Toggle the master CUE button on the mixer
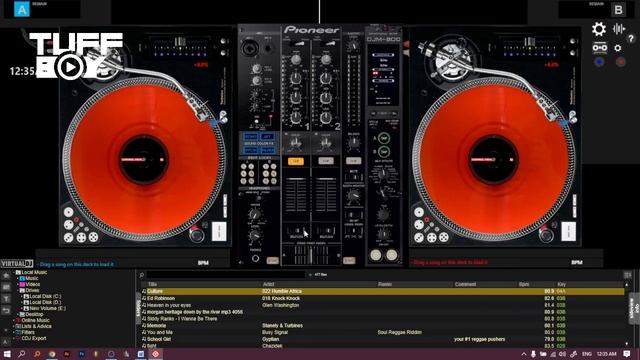The width and height of the screenshot is (640, 360). 353,161
